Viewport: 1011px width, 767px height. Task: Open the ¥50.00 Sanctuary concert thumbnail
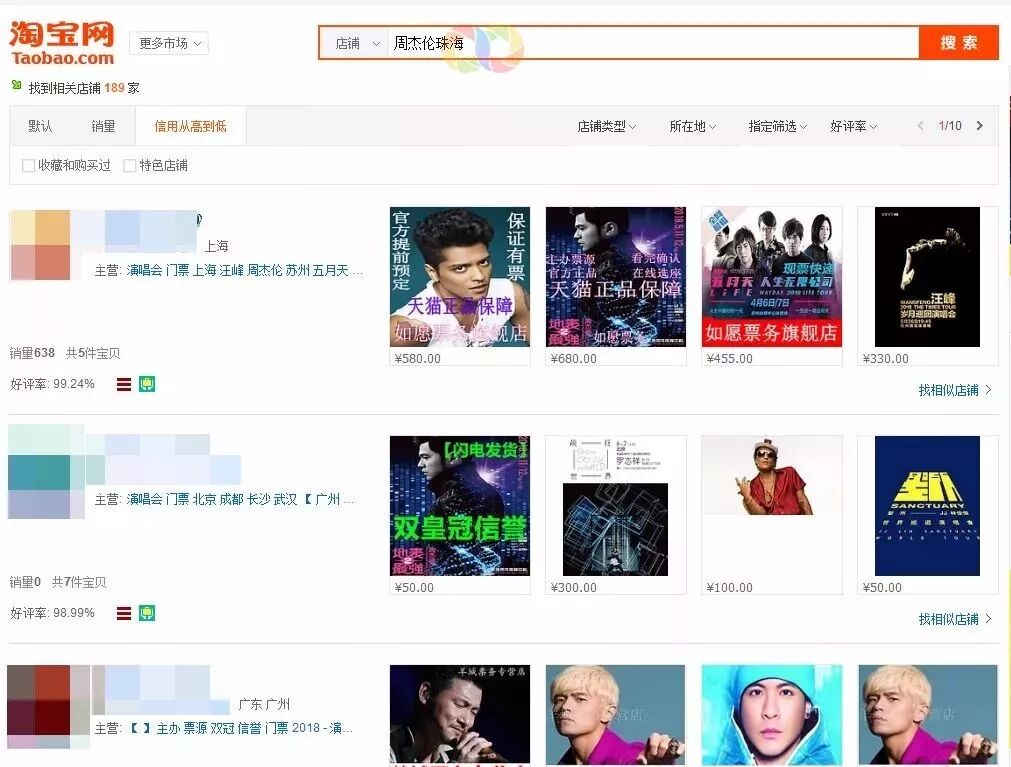(x=927, y=505)
